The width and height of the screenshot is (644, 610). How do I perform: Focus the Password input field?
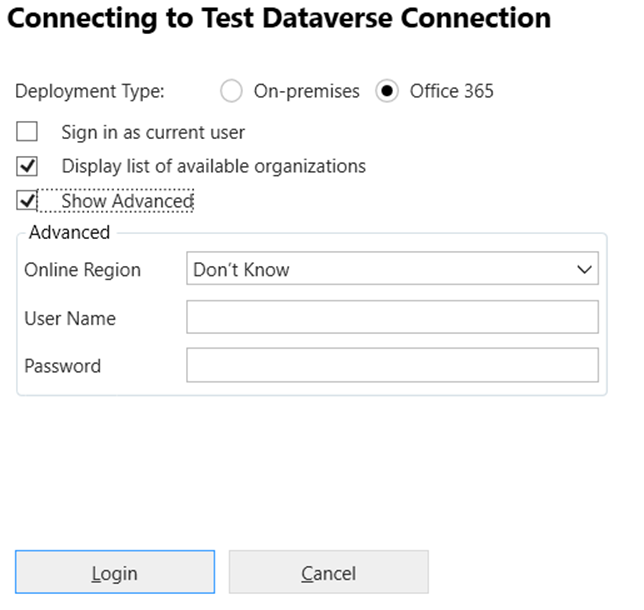(x=391, y=365)
